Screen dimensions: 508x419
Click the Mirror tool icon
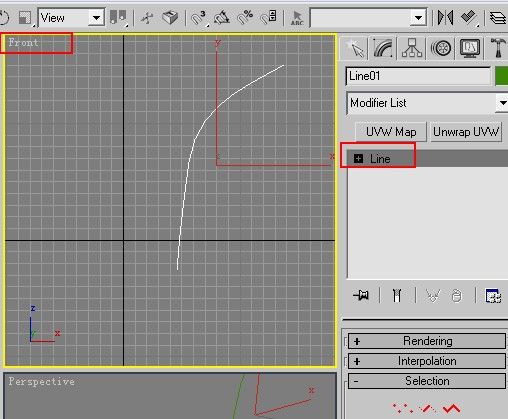point(445,17)
